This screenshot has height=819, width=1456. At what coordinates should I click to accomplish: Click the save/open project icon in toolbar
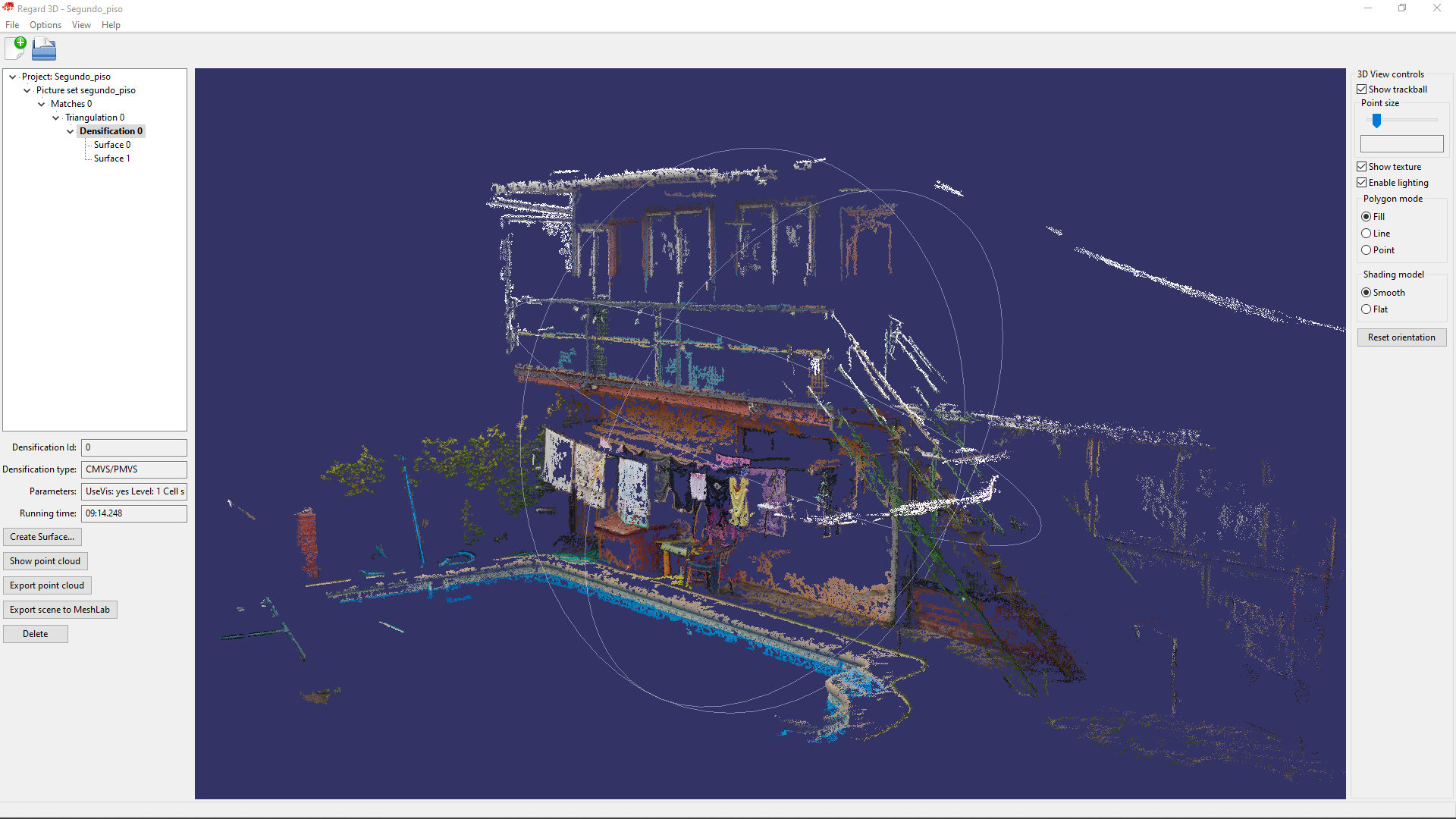click(x=45, y=48)
